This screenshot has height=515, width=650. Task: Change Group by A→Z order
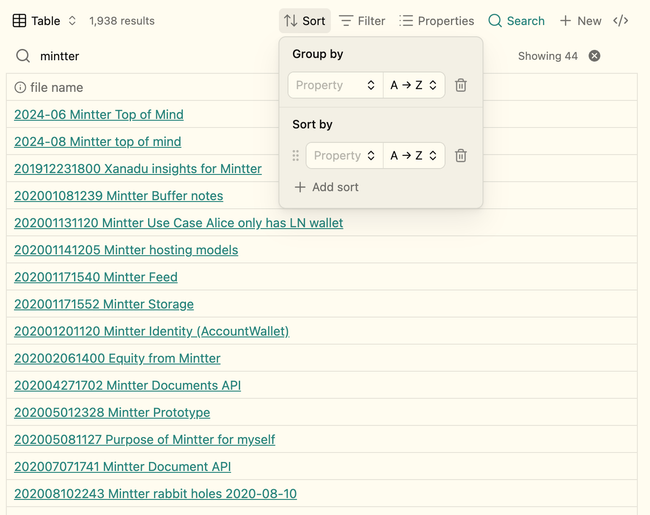414,85
